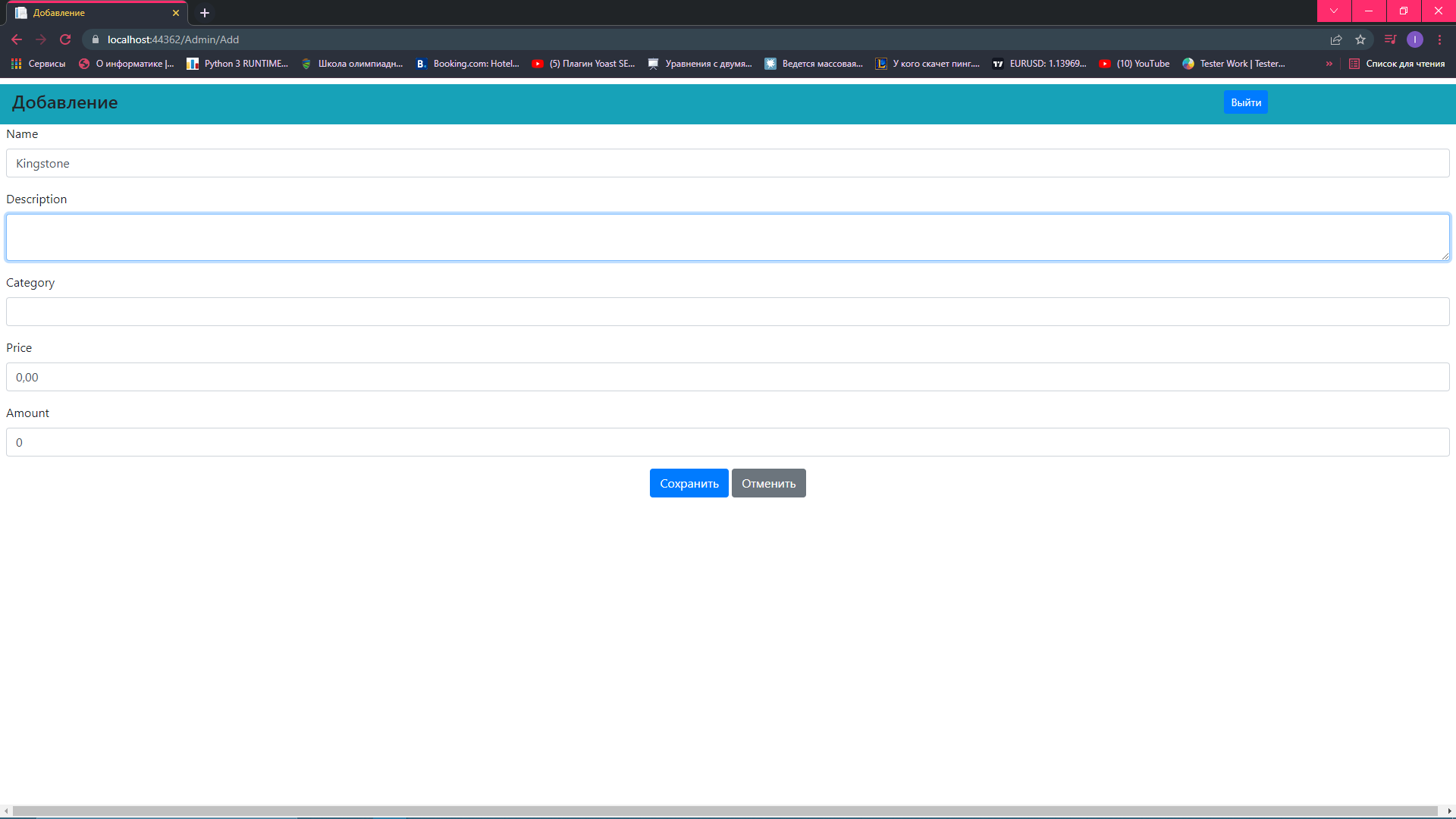
Task: Open the (10) YouTube bookmark
Action: (1134, 64)
